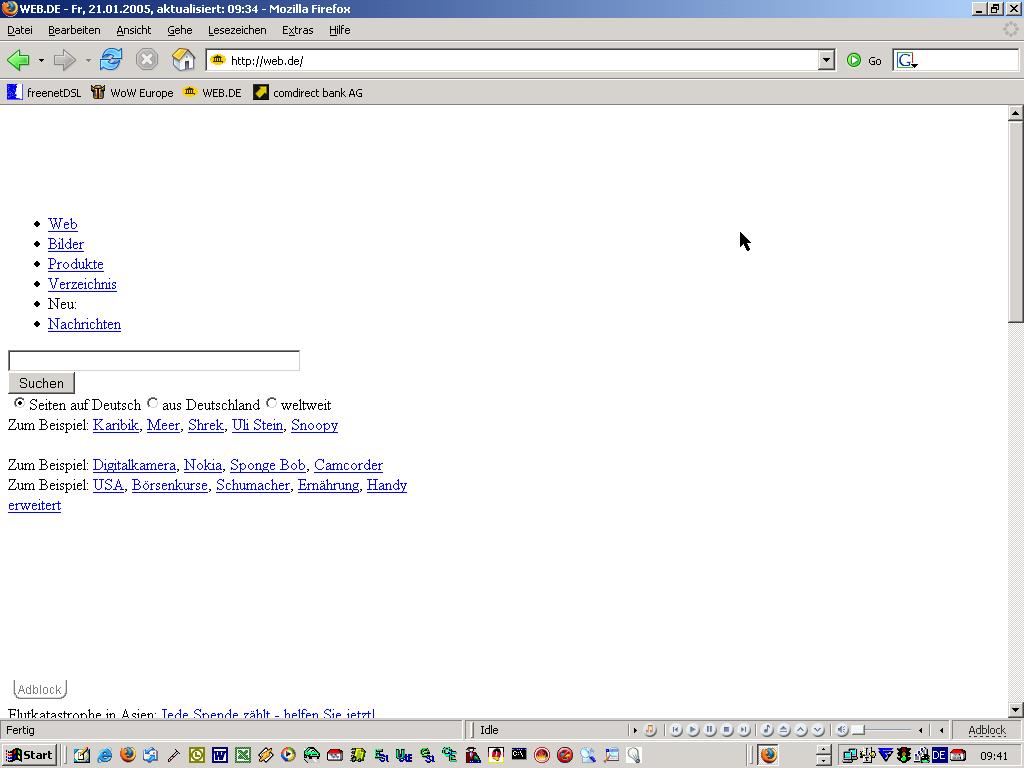Click the Börsenkurse example link

[x=170, y=485]
